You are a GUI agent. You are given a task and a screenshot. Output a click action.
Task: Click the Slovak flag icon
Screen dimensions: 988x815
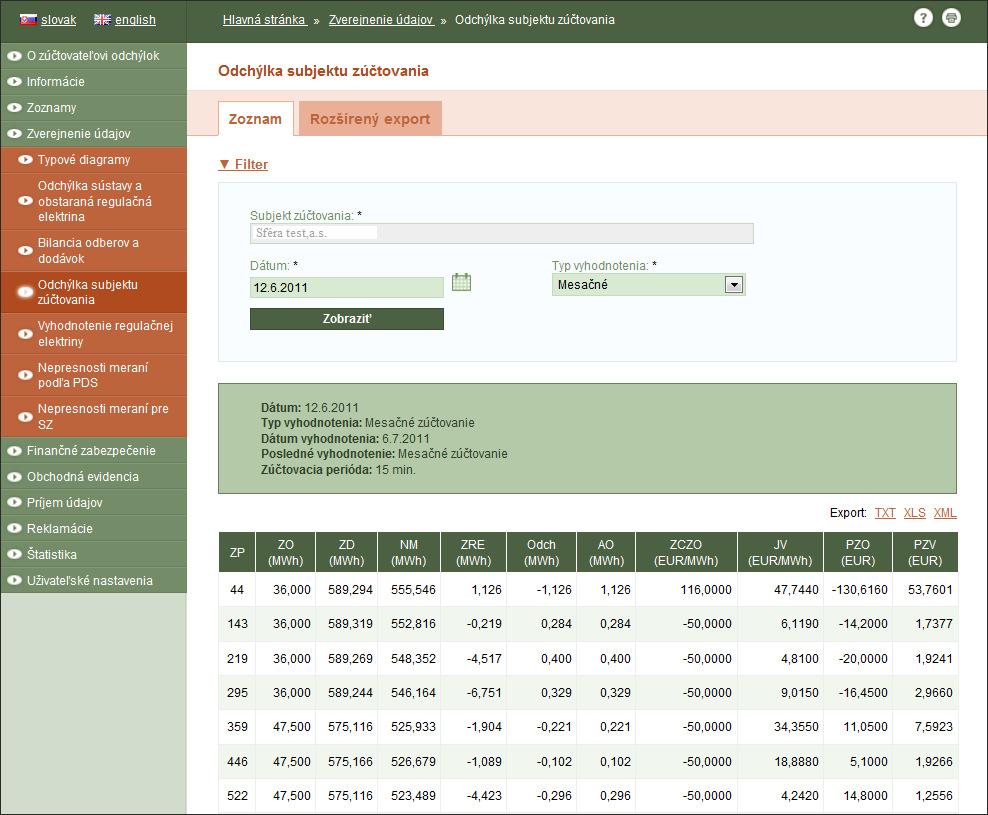[28, 20]
